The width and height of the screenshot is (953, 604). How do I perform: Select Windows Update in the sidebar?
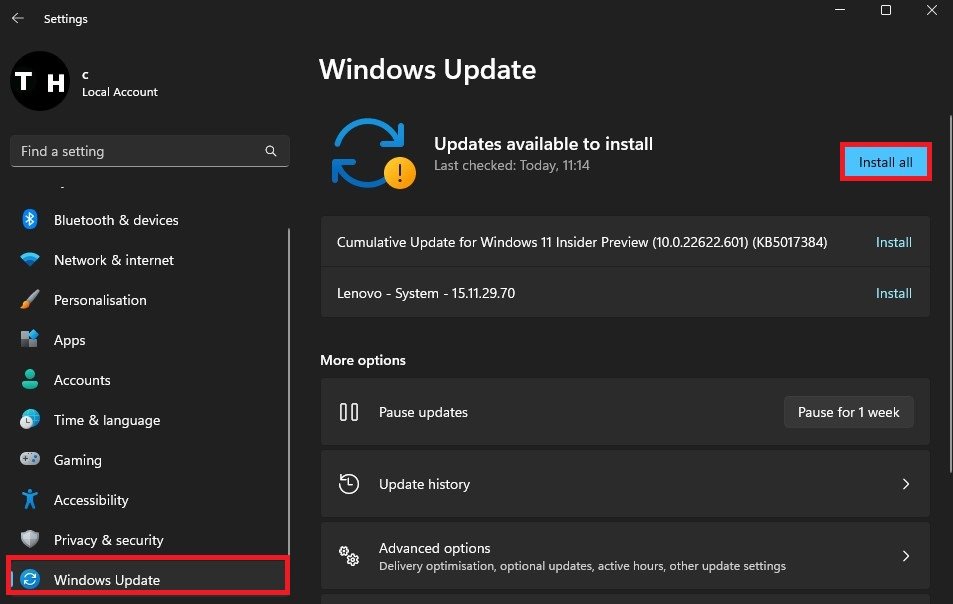tap(107, 580)
